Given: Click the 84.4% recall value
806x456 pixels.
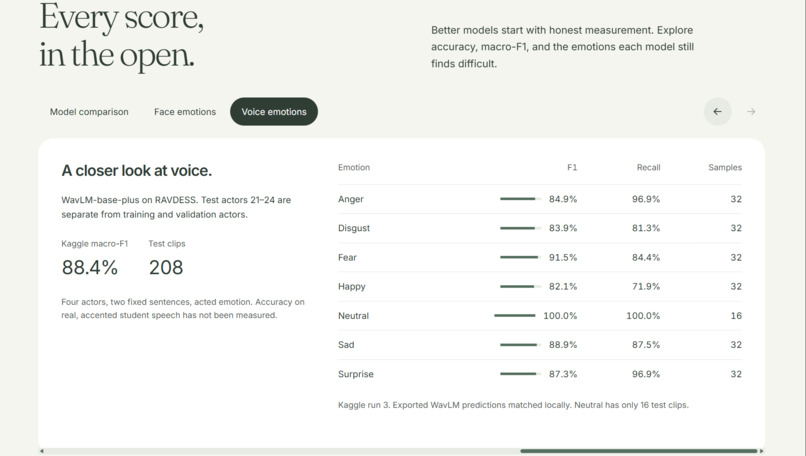Looking at the screenshot, I should click(x=646, y=258).
